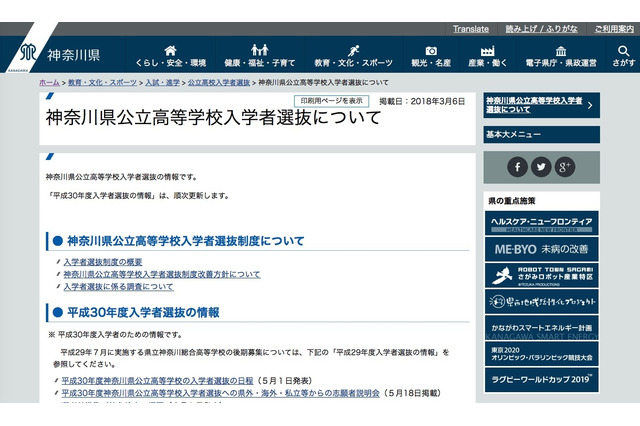Click heading 平成30年度入学者選抜の情報

click(x=143, y=313)
